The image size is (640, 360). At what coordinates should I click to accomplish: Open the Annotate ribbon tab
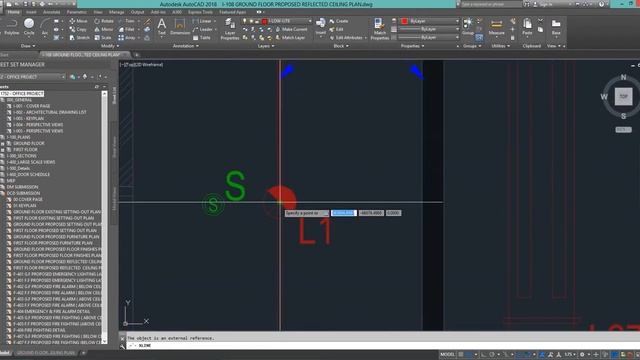[x=51, y=12]
